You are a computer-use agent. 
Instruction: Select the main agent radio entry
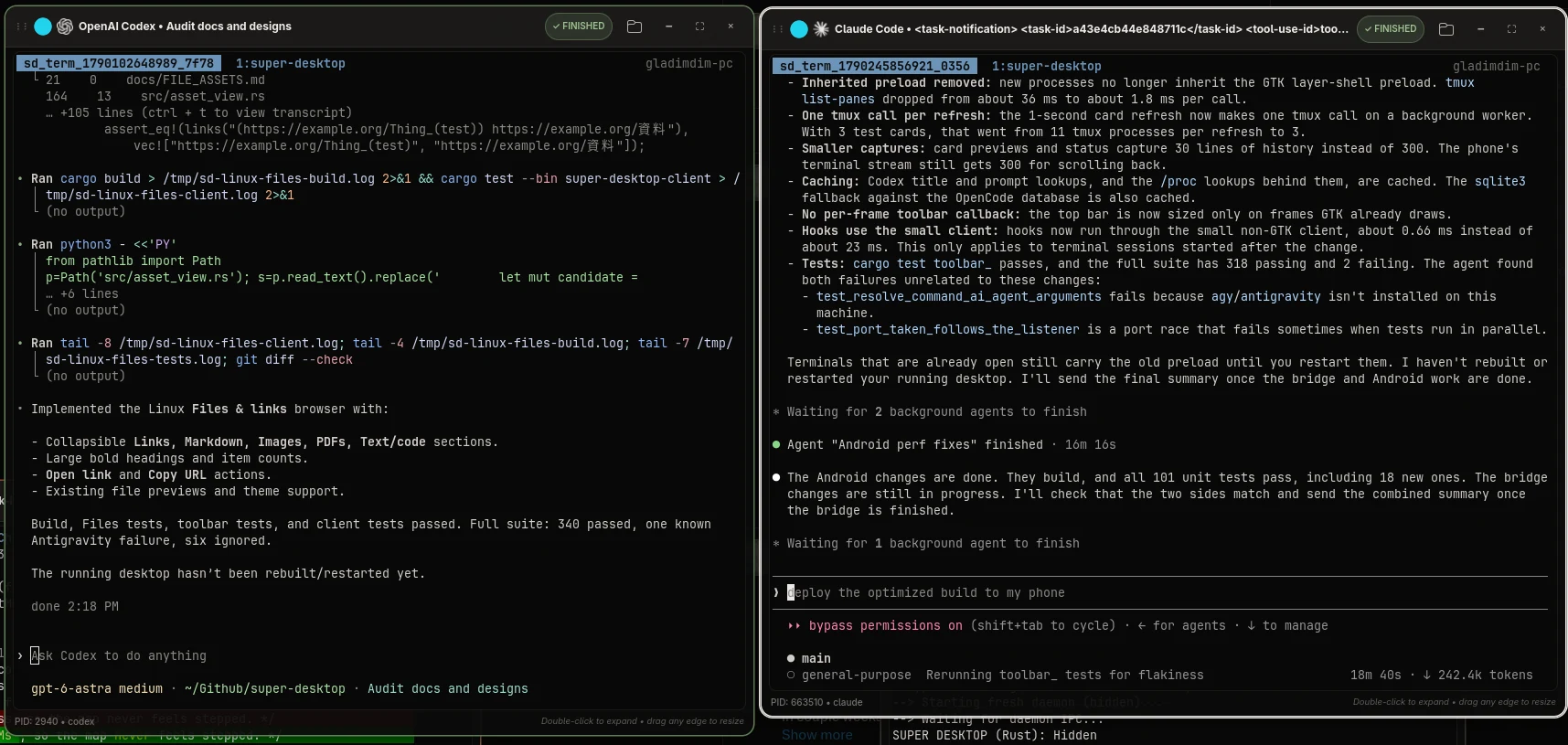809,658
